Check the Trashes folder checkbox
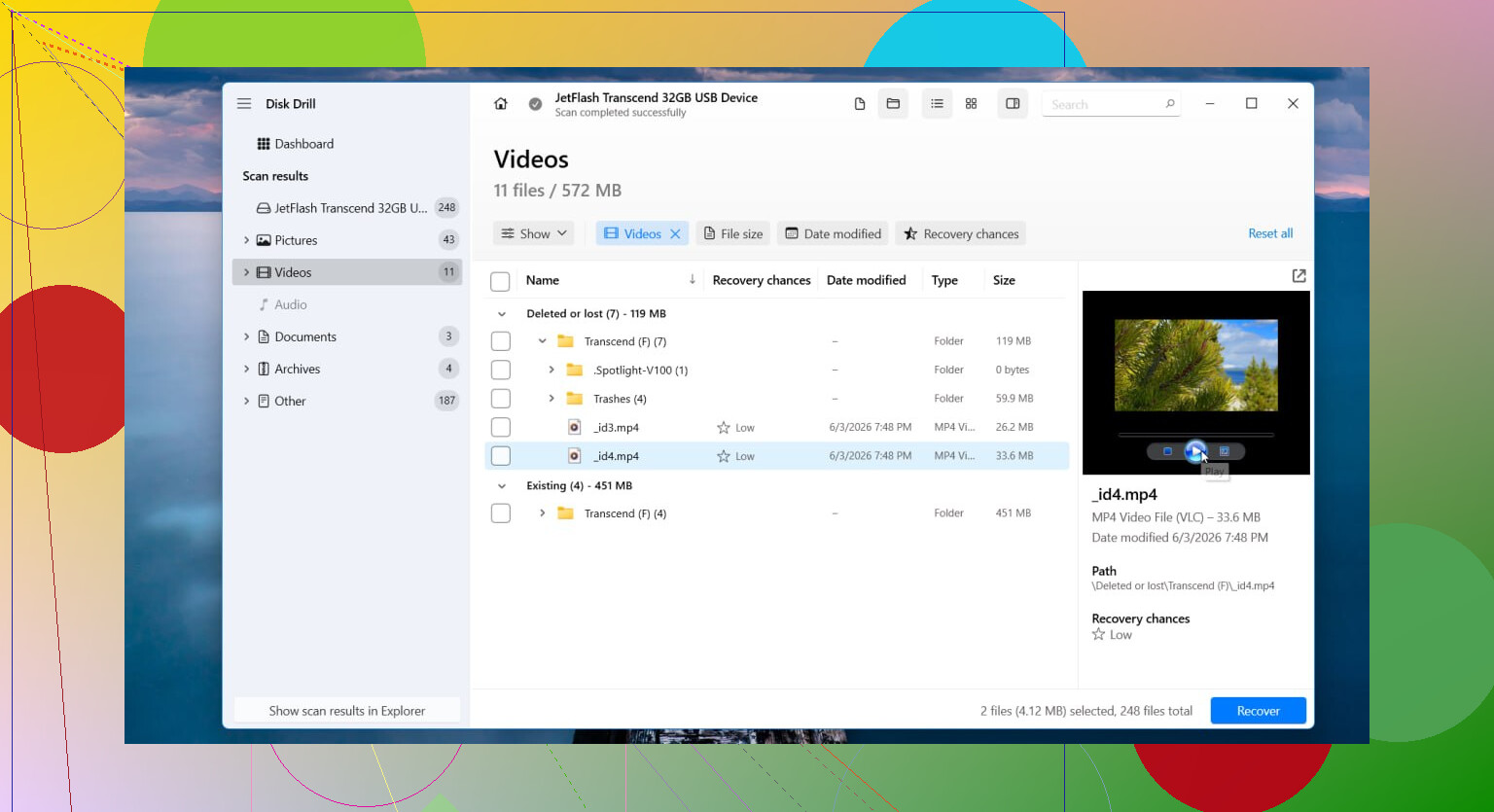This screenshot has height=812, width=1494. pyautogui.click(x=501, y=399)
